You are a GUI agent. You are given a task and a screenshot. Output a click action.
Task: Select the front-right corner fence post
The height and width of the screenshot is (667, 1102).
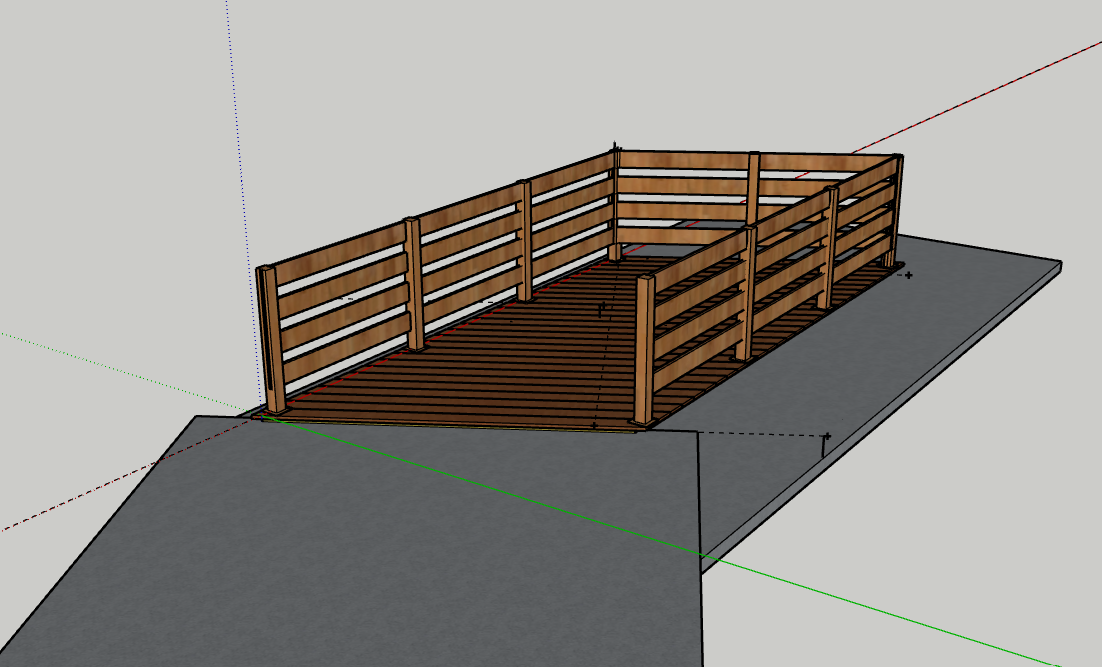click(x=644, y=350)
